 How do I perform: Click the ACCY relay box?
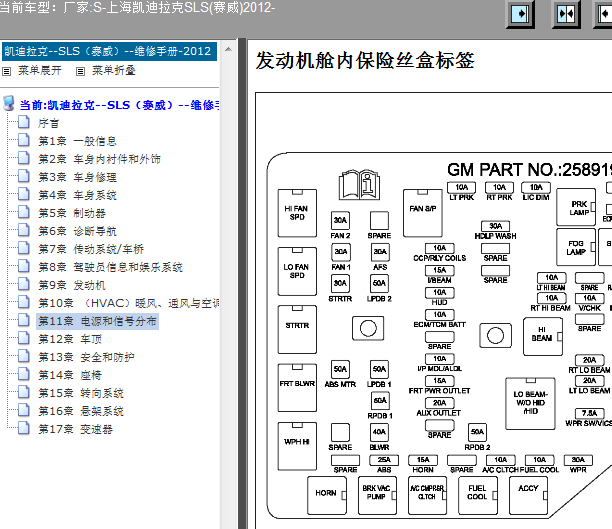[x=528, y=495]
